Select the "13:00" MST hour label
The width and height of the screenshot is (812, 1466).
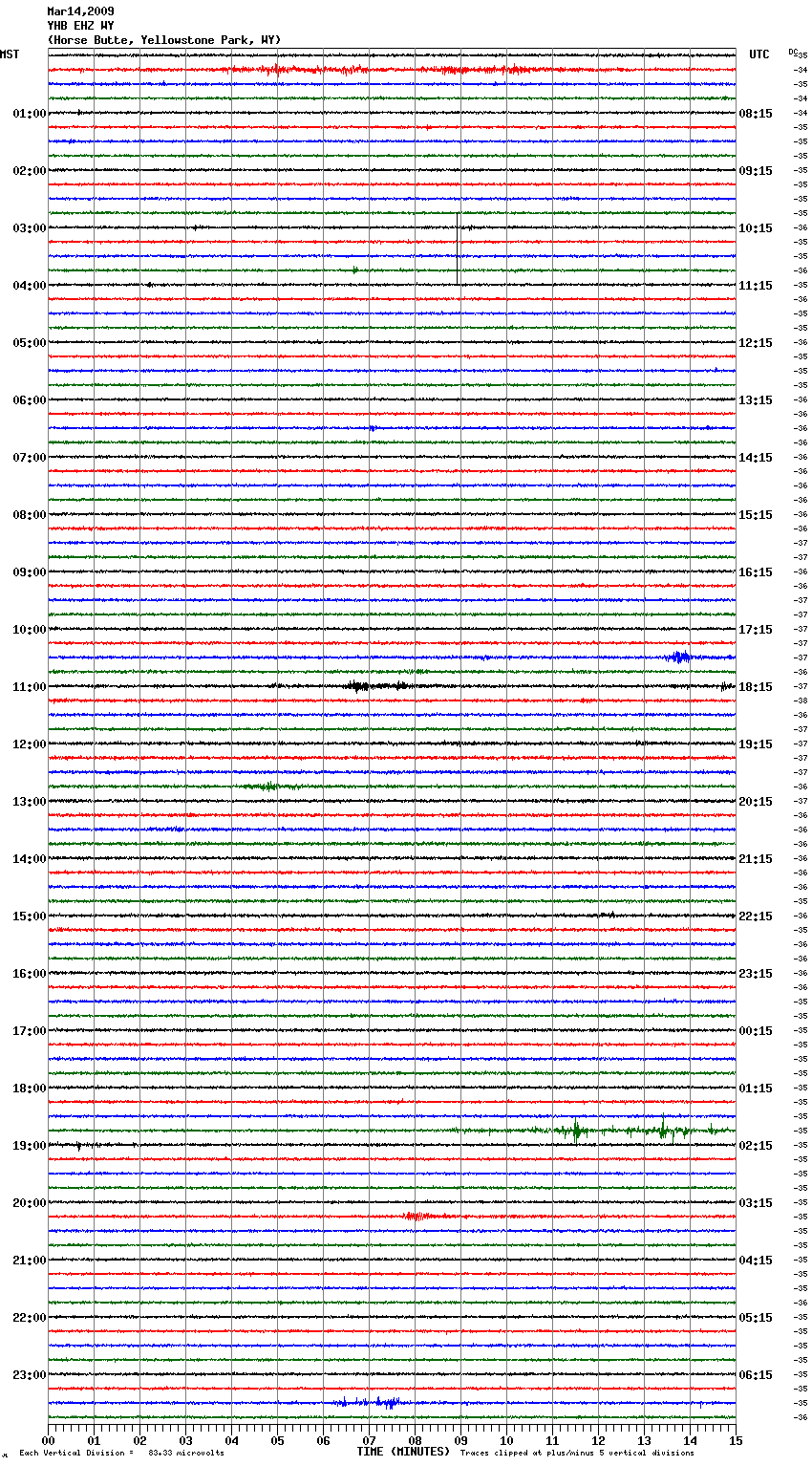click(30, 802)
